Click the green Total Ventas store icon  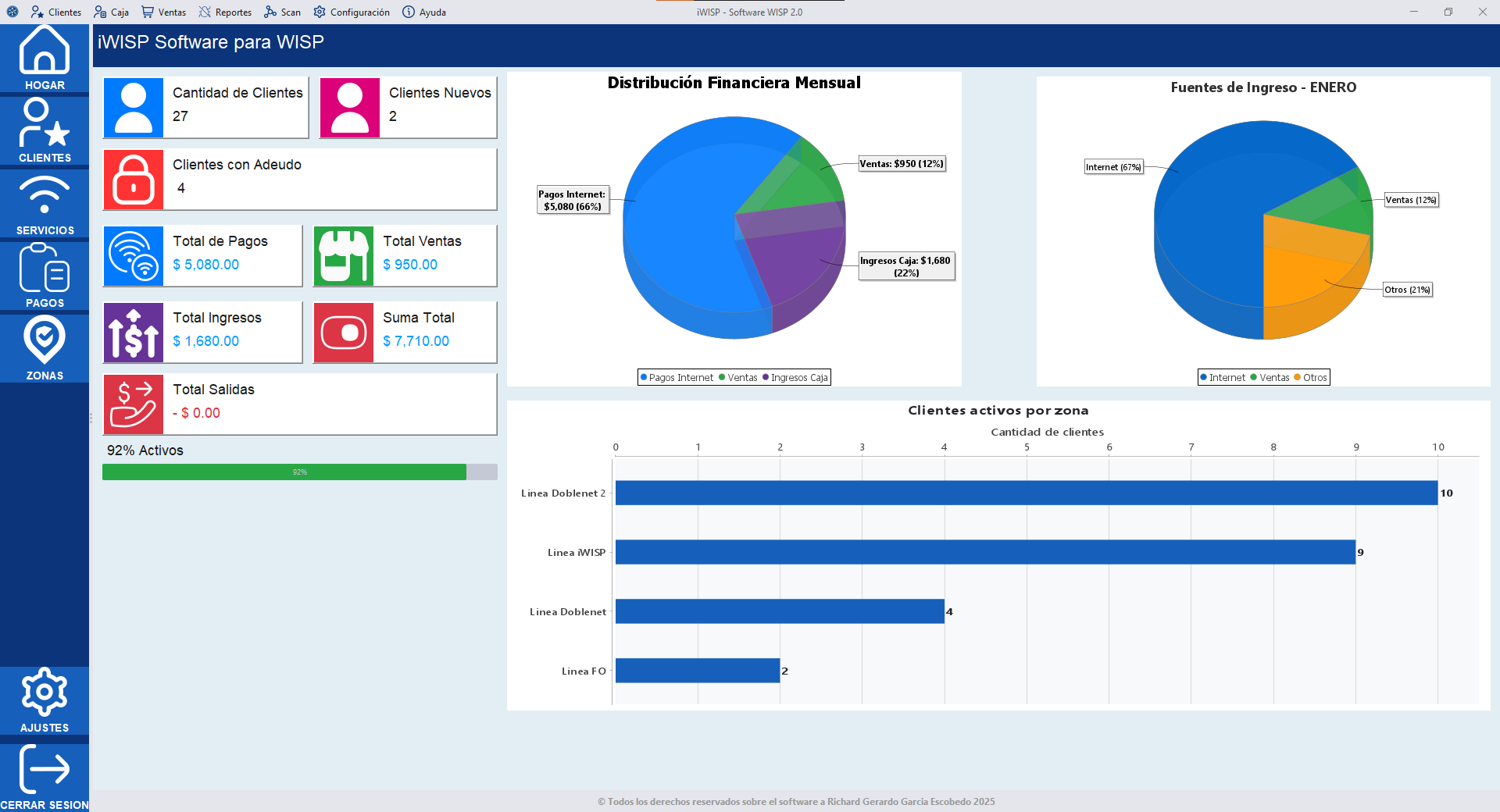(x=344, y=256)
